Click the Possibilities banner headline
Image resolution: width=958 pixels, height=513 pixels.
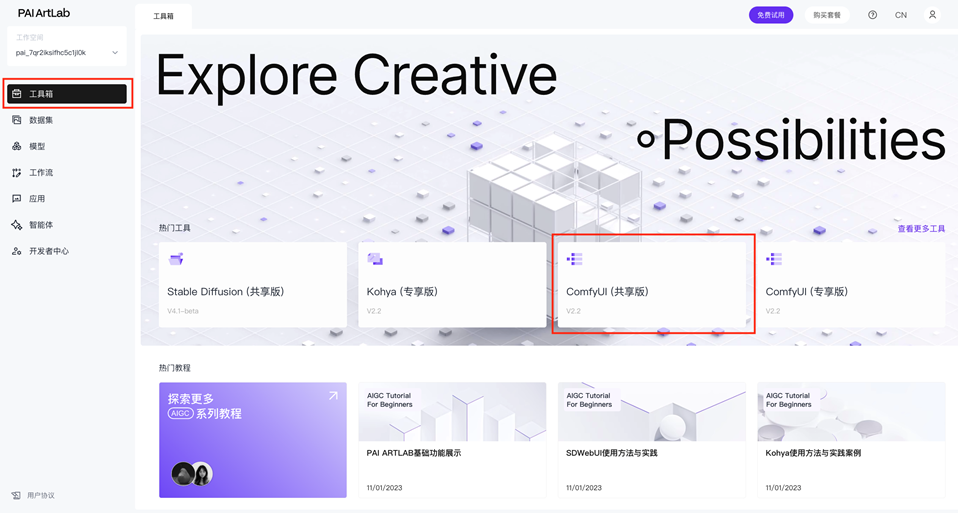792,140
